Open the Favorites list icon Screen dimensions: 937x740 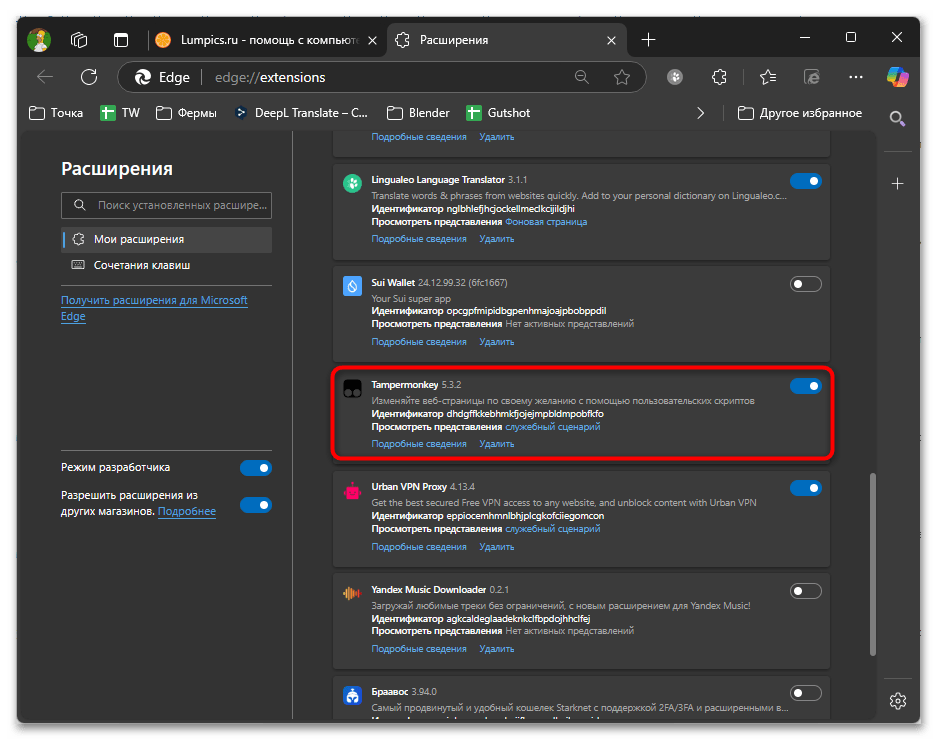click(768, 77)
